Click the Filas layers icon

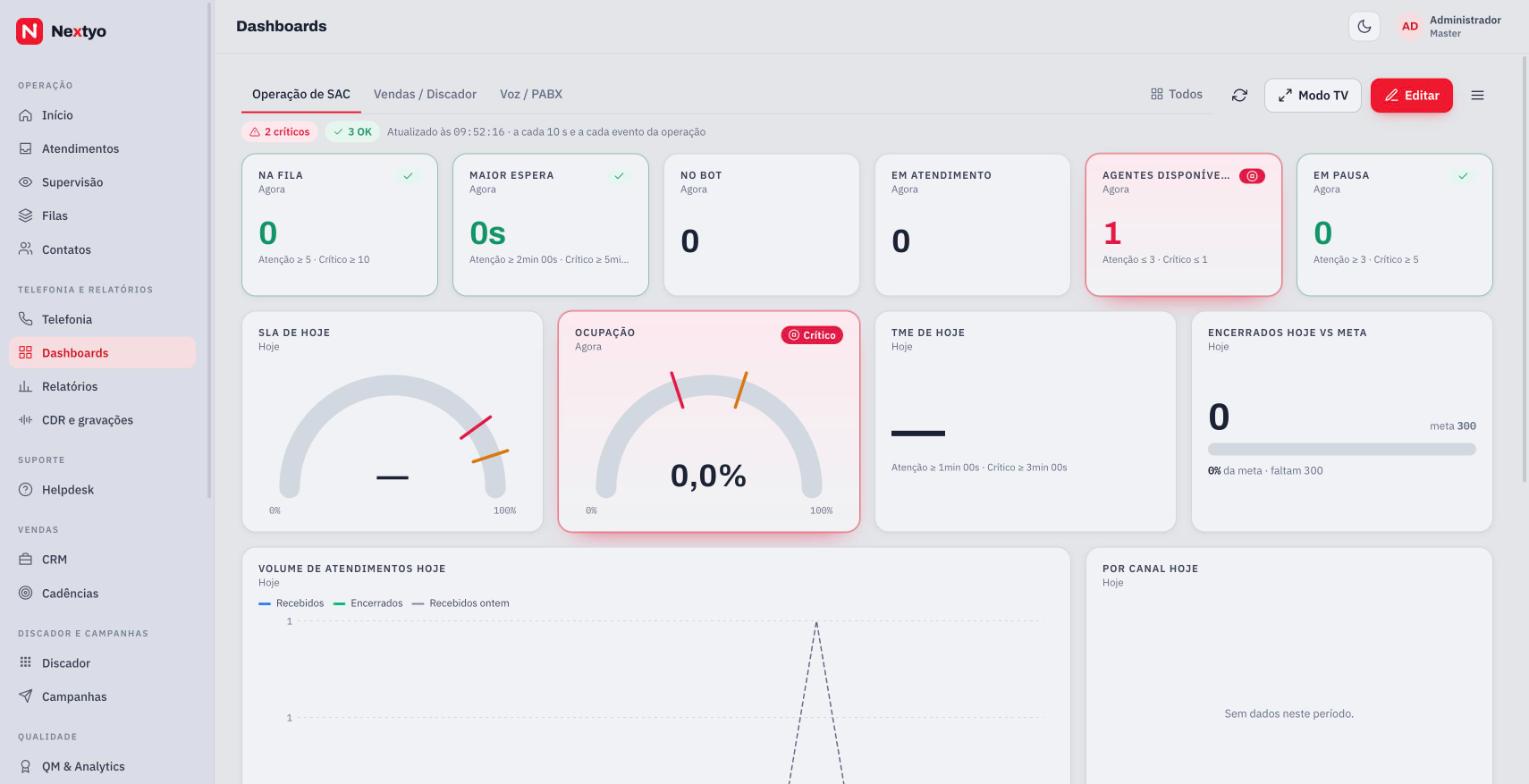25,216
